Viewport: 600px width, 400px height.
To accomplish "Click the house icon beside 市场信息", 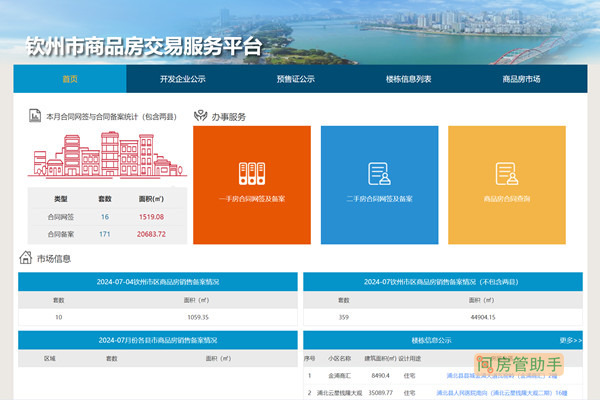I will [x=26, y=258].
